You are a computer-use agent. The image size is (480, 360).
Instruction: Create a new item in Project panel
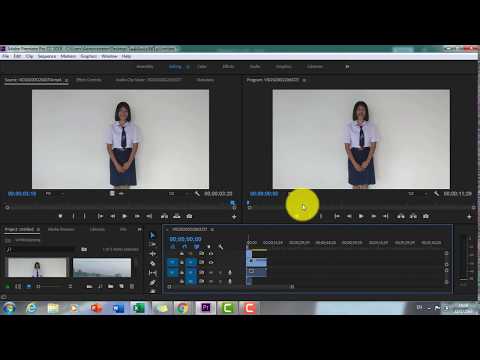coord(121,286)
